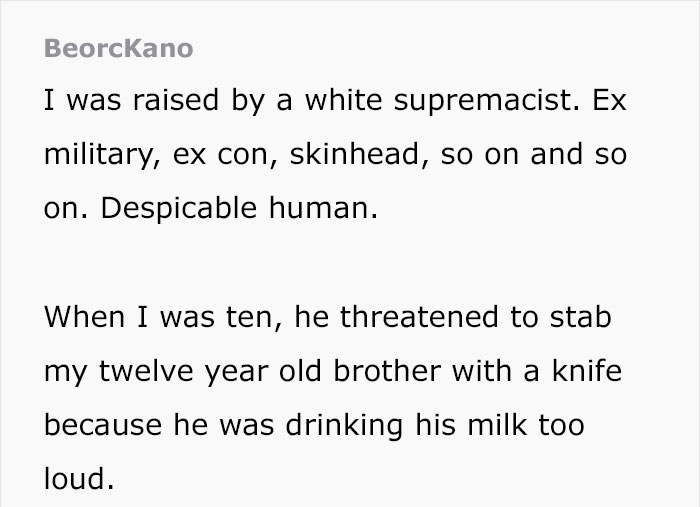
Task: Click the final word 'loud'
Action: tap(74, 479)
